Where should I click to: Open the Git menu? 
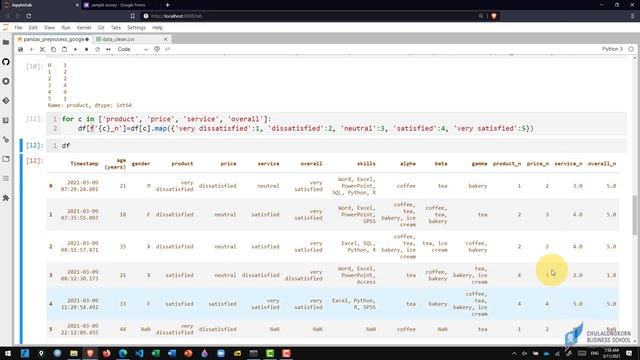click(x=101, y=28)
